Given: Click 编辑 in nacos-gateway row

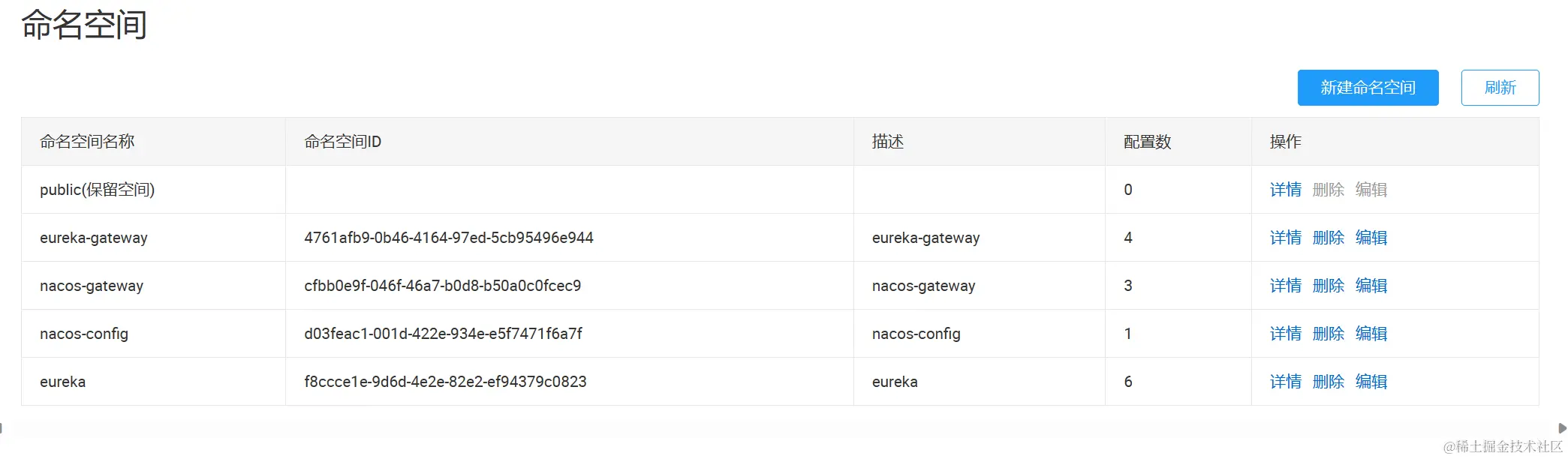Looking at the screenshot, I should [1371, 286].
